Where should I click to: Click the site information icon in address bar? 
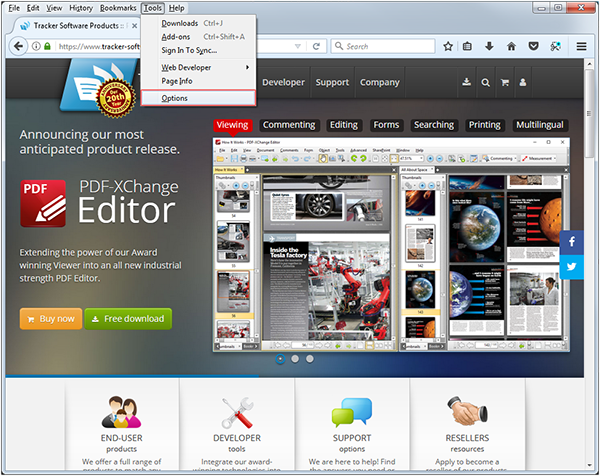pyautogui.click(x=36, y=46)
